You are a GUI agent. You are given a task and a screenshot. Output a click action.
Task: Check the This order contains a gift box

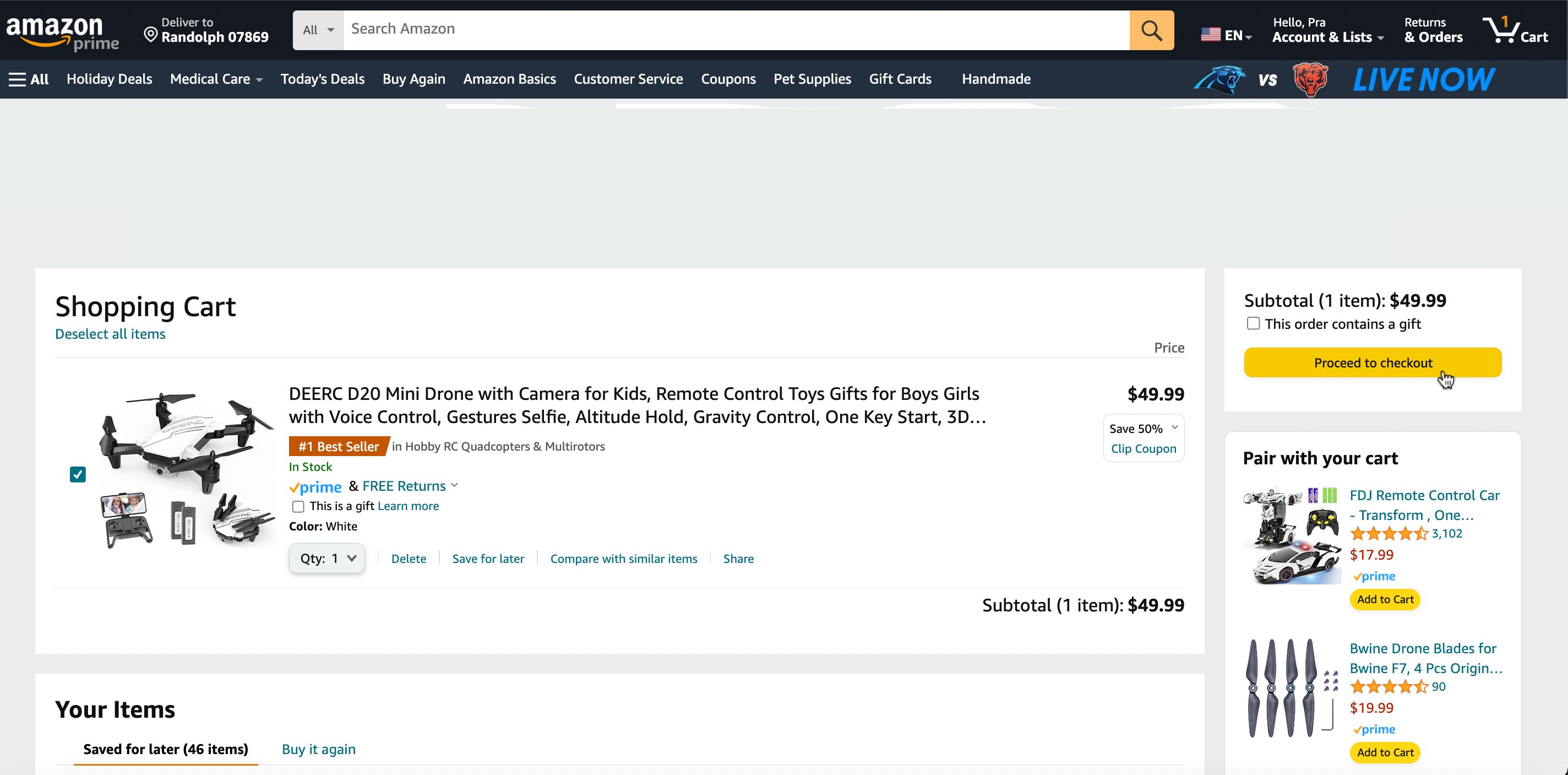[1253, 323]
